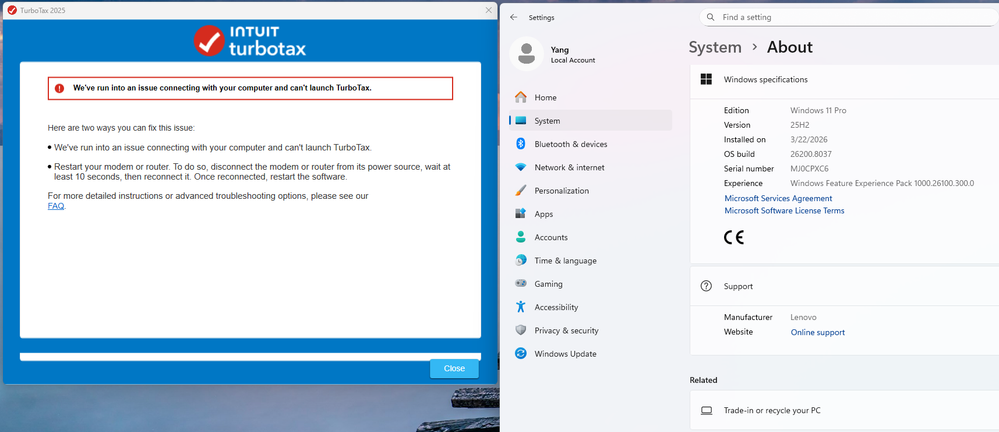Click the Gaming controller icon
Screen dimensions: 999x432
521,284
